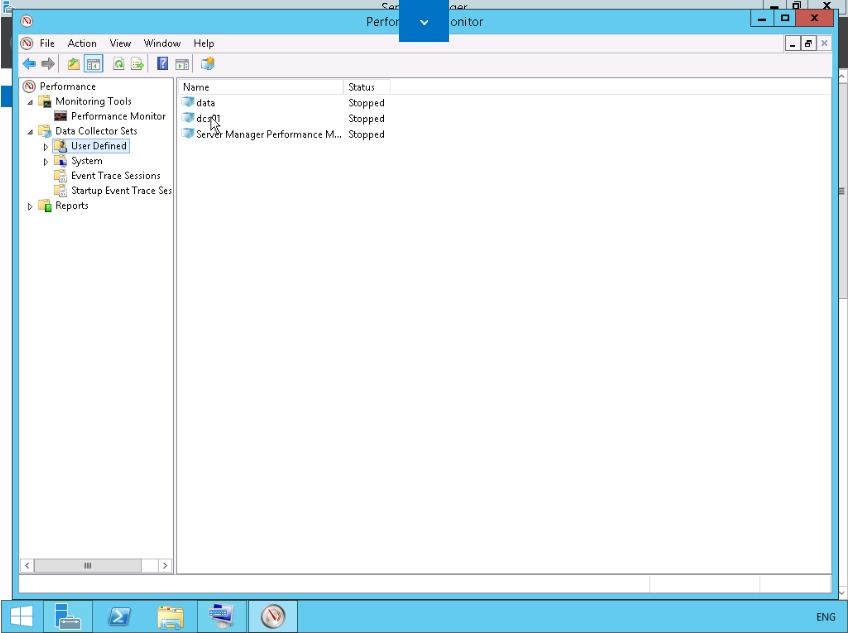Select the Reports tree item

click(71, 206)
